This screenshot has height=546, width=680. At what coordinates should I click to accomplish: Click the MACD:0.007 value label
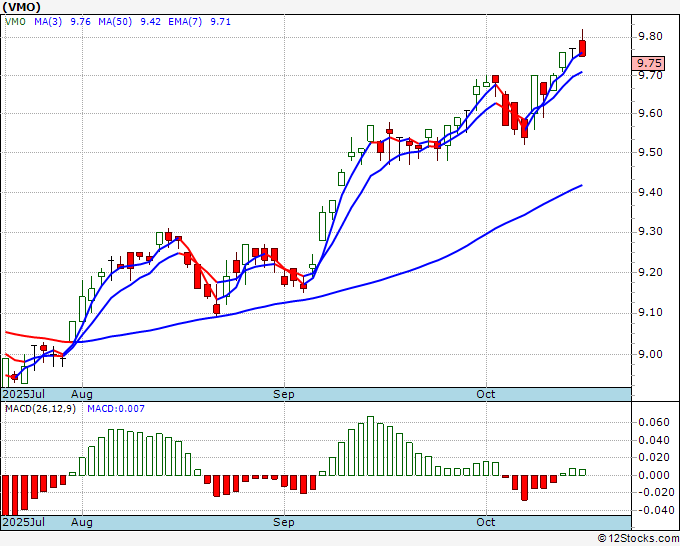(116, 409)
